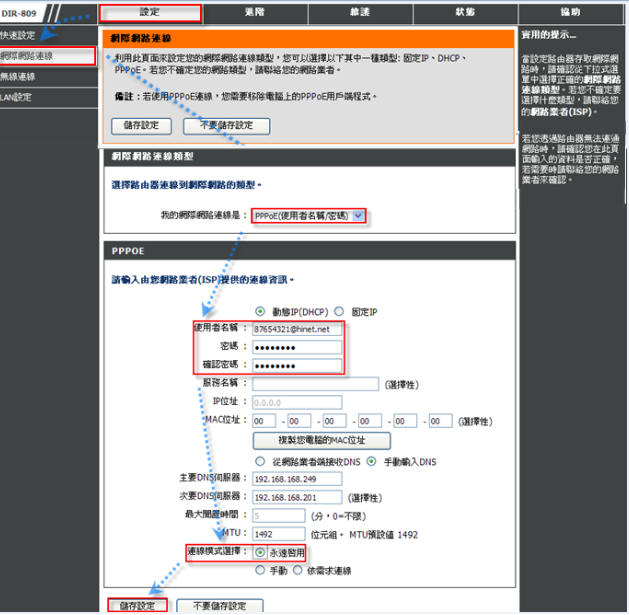629x615 pixels.
Task: Open LAN設定 in the sidebar
Action: coord(18,97)
